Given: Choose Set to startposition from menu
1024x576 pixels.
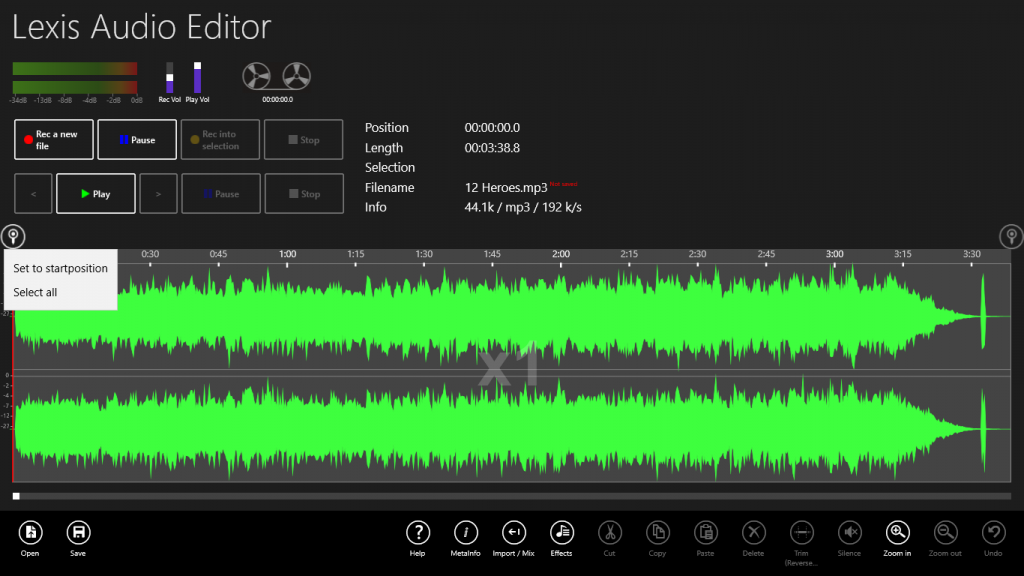Looking at the screenshot, I should tap(58, 268).
